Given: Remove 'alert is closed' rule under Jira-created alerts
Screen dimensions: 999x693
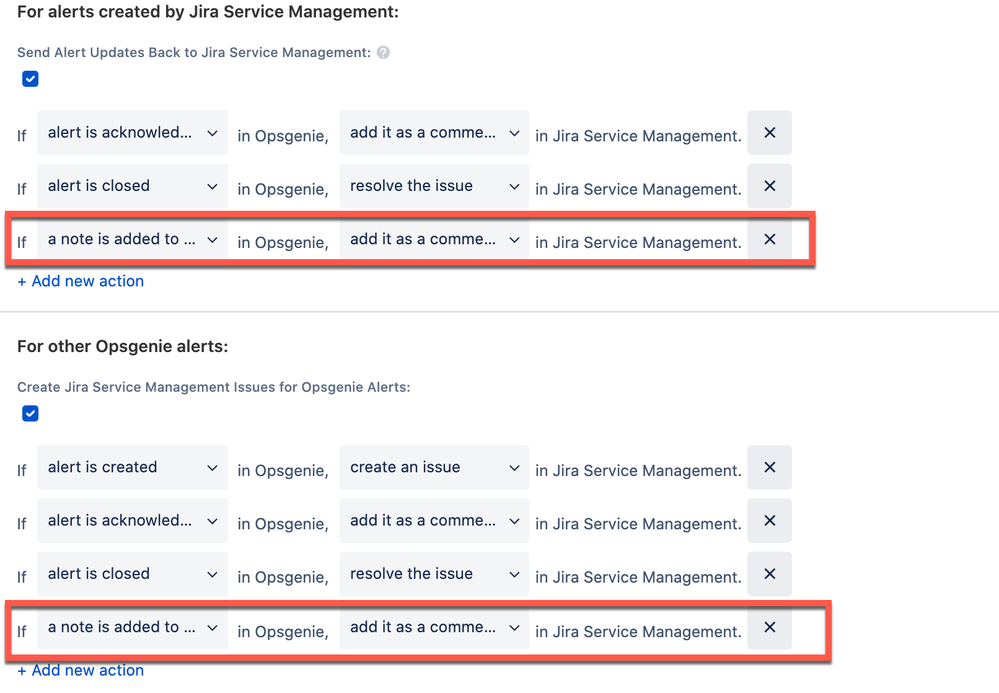Looking at the screenshot, I should (x=769, y=186).
